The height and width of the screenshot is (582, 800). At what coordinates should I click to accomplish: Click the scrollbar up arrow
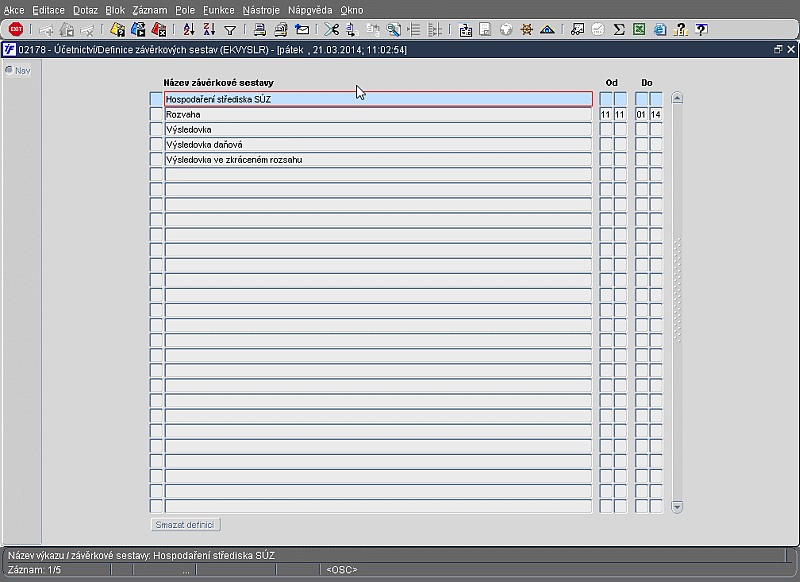pos(677,97)
